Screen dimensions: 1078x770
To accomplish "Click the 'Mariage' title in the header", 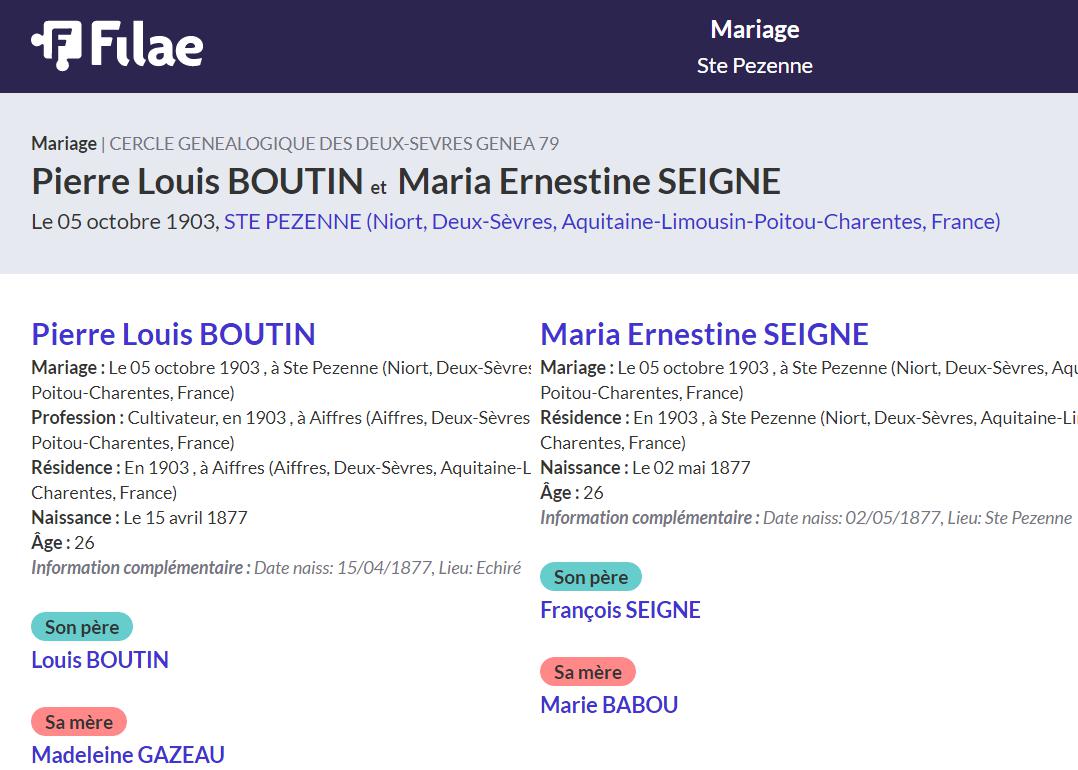I will tap(754, 30).
